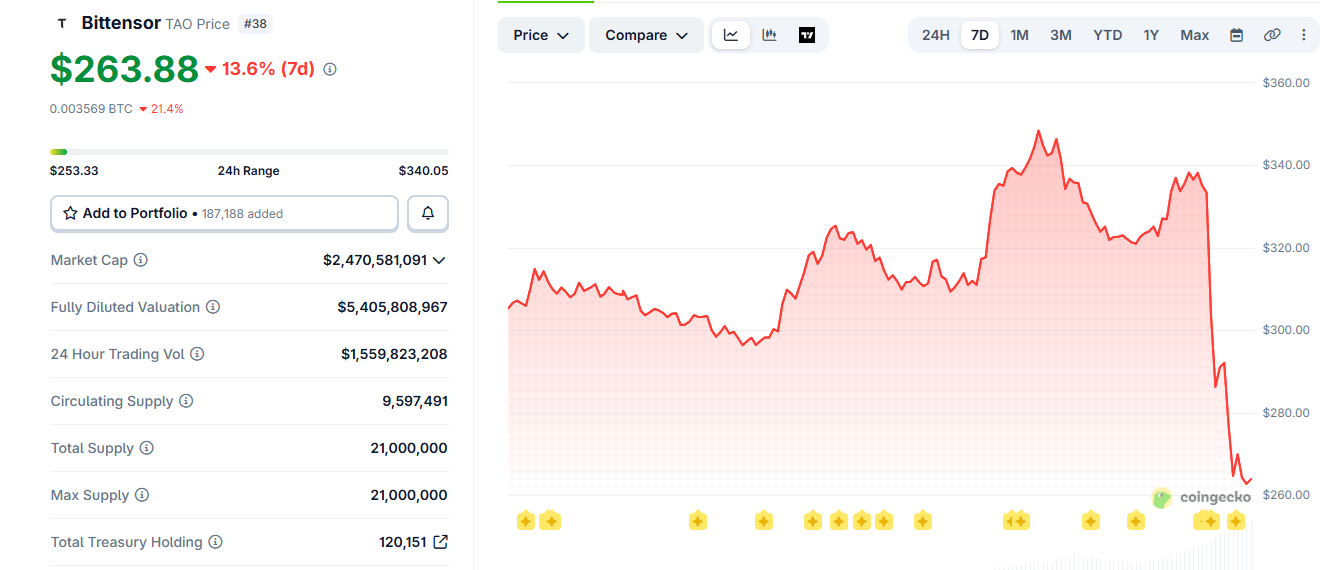Expand the Market Cap value chevron
The height and width of the screenshot is (570, 1336).
[x=439, y=260]
